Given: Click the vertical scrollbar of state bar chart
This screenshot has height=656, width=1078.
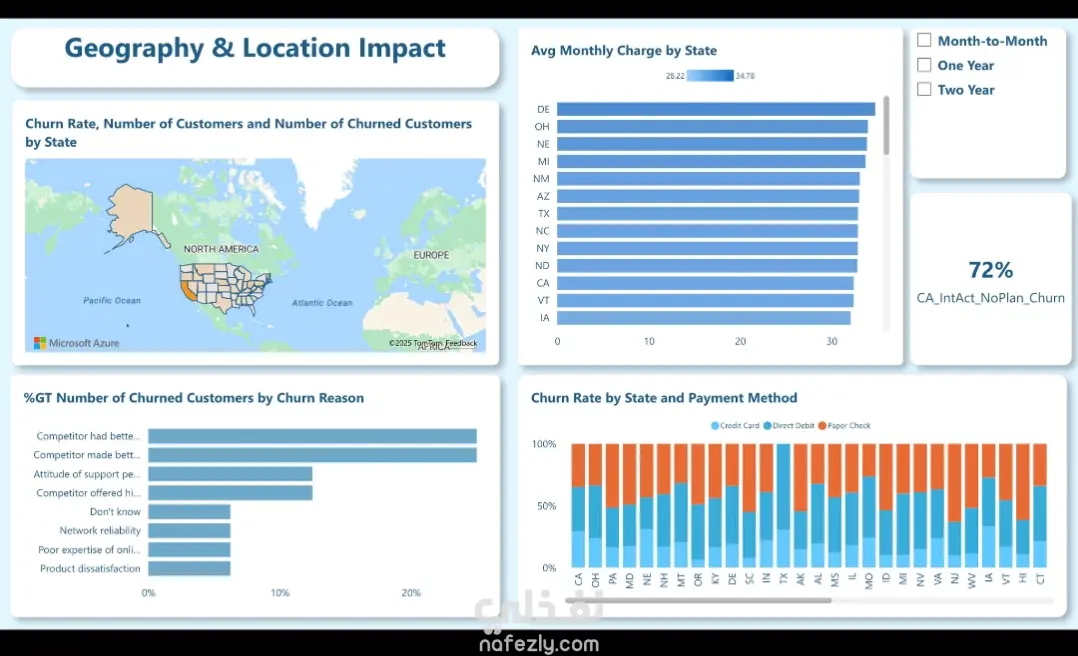Looking at the screenshot, I should click(886, 125).
